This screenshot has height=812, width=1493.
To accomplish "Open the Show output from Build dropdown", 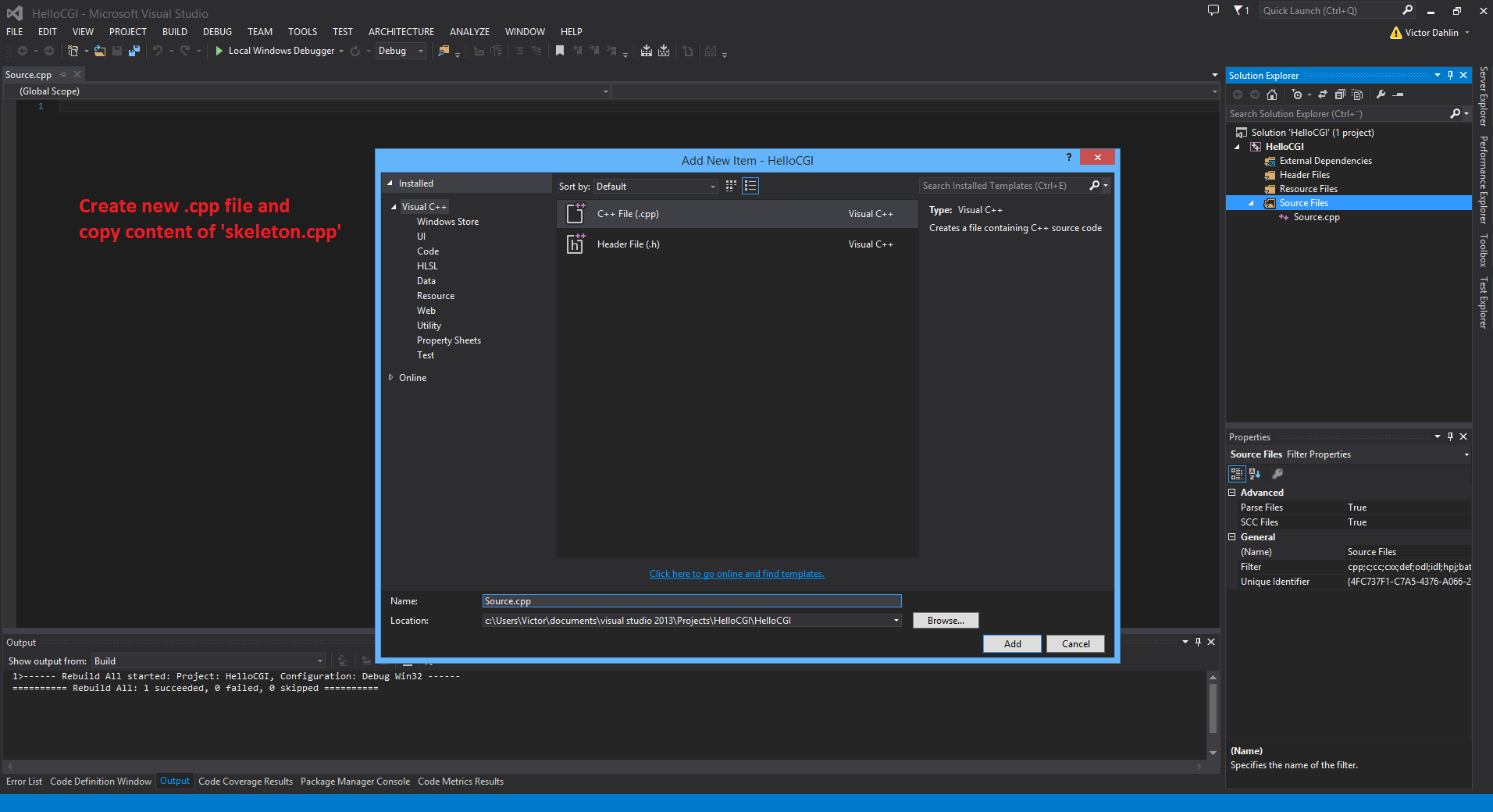I will [208, 661].
